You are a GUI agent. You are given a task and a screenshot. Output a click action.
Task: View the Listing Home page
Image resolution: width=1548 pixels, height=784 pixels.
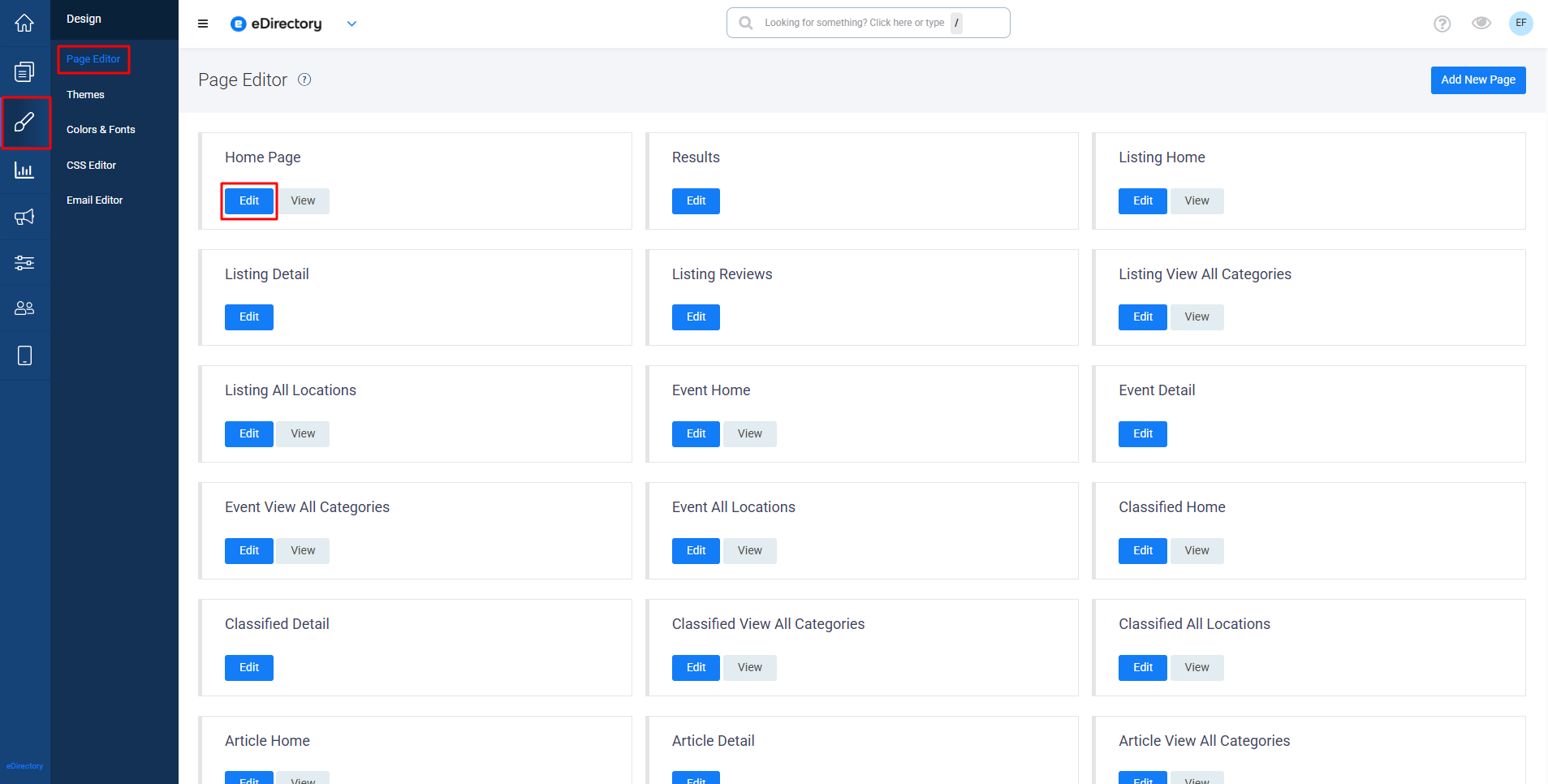tap(1197, 201)
